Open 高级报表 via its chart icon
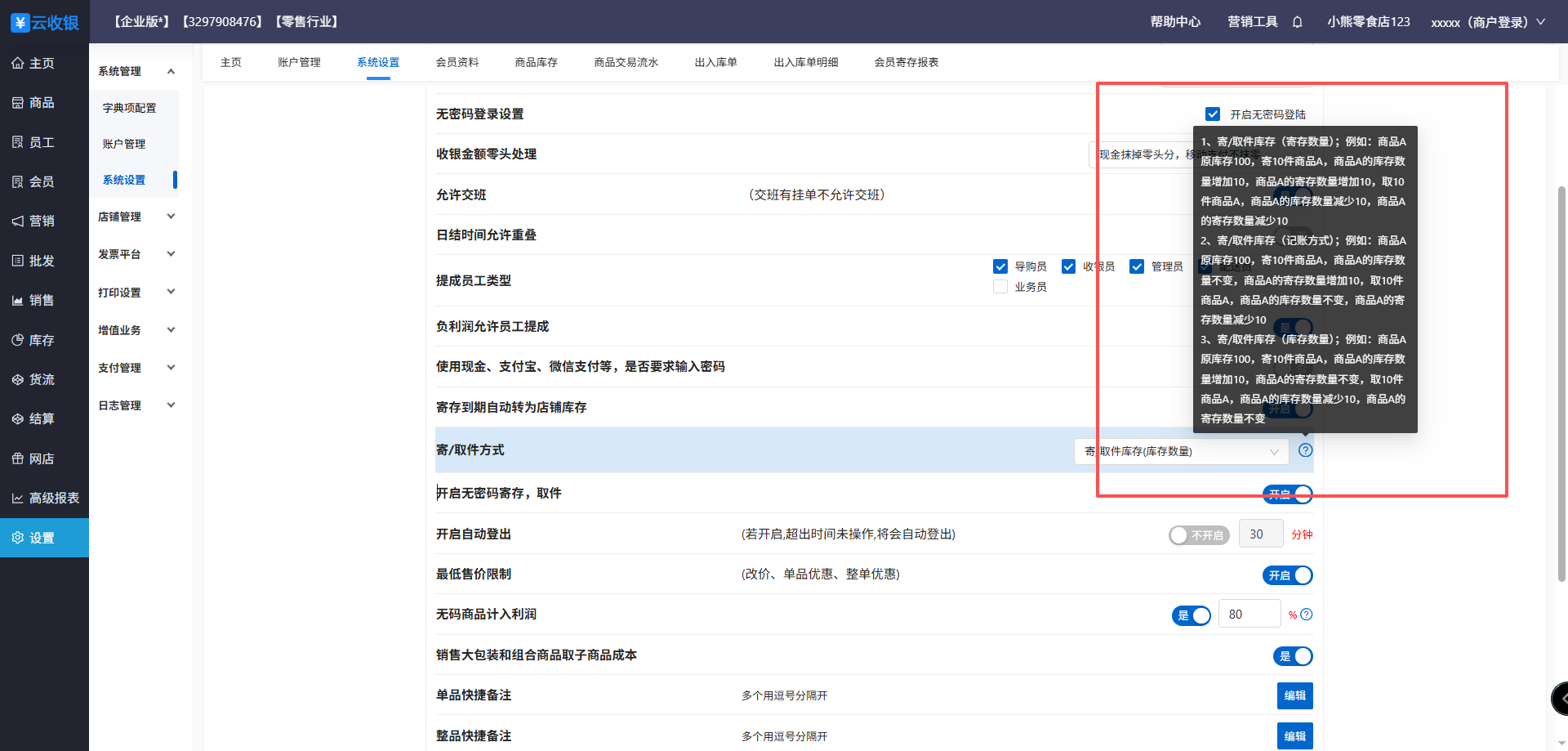Image resolution: width=1568 pixels, height=751 pixels. [x=18, y=498]
